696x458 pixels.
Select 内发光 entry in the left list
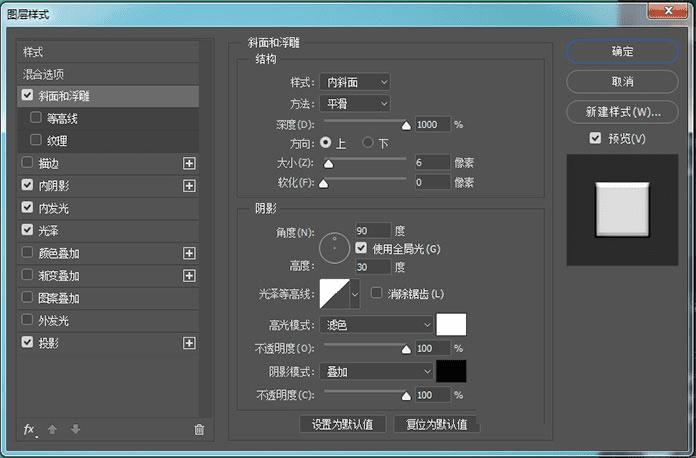[x=108, y=208]
